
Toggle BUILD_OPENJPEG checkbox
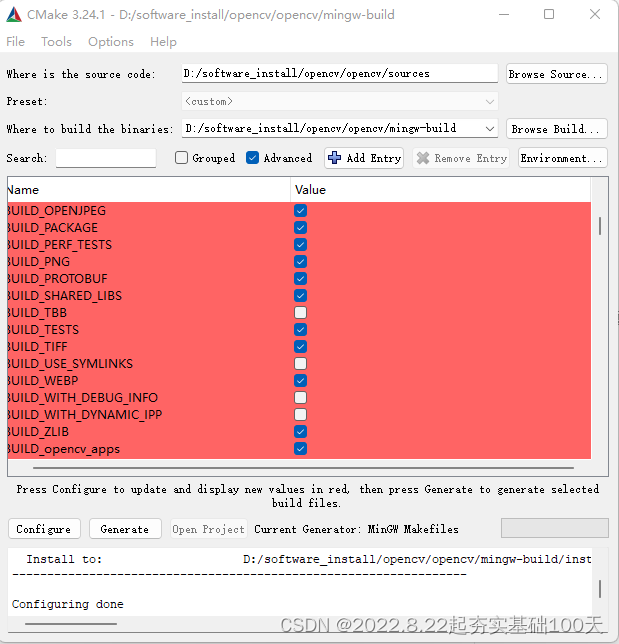[300, 211]
